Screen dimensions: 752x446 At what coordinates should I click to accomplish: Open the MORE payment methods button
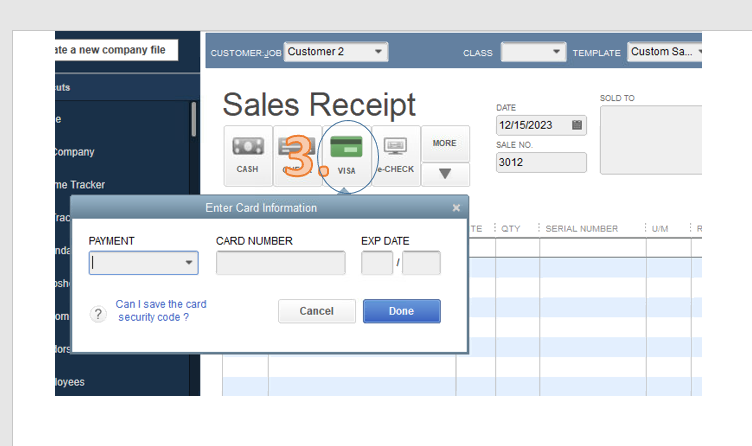click(x=445, y=143)
